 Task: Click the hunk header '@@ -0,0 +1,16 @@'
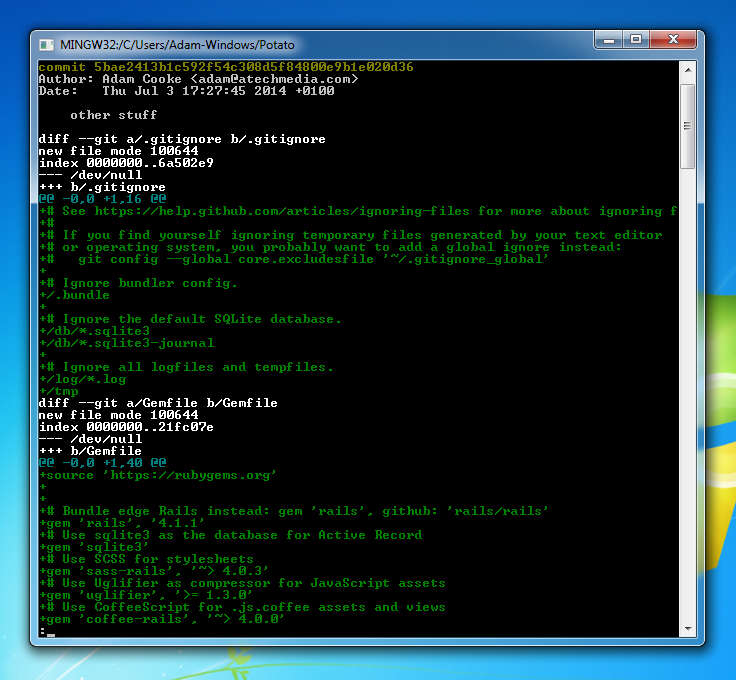click(102, 199)
